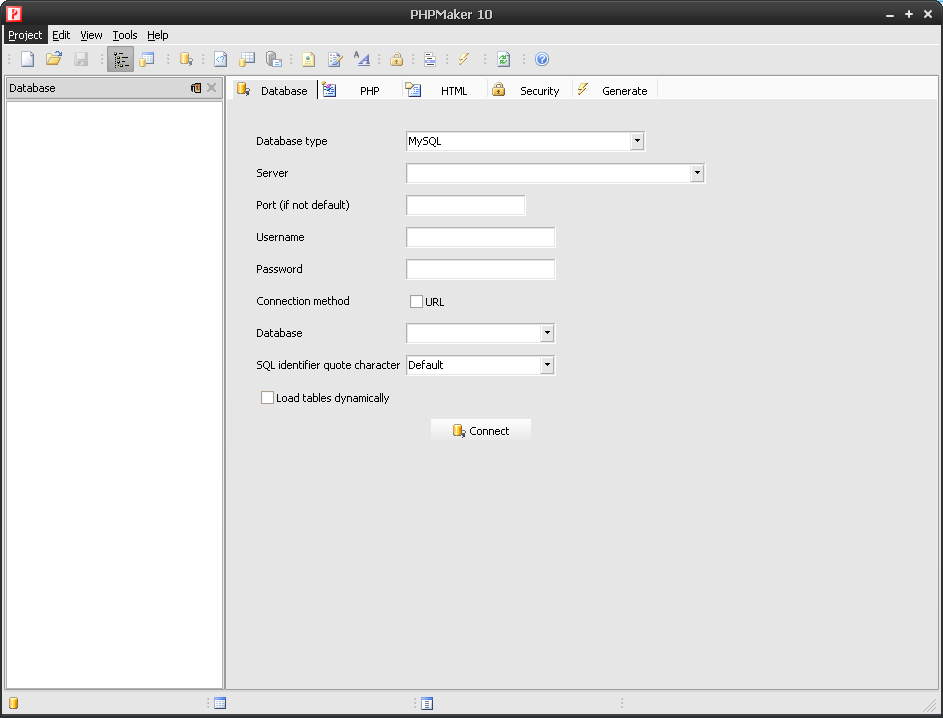Open help via the question mark icon
This screenshot has height=718, width=943.
(542, 59)
